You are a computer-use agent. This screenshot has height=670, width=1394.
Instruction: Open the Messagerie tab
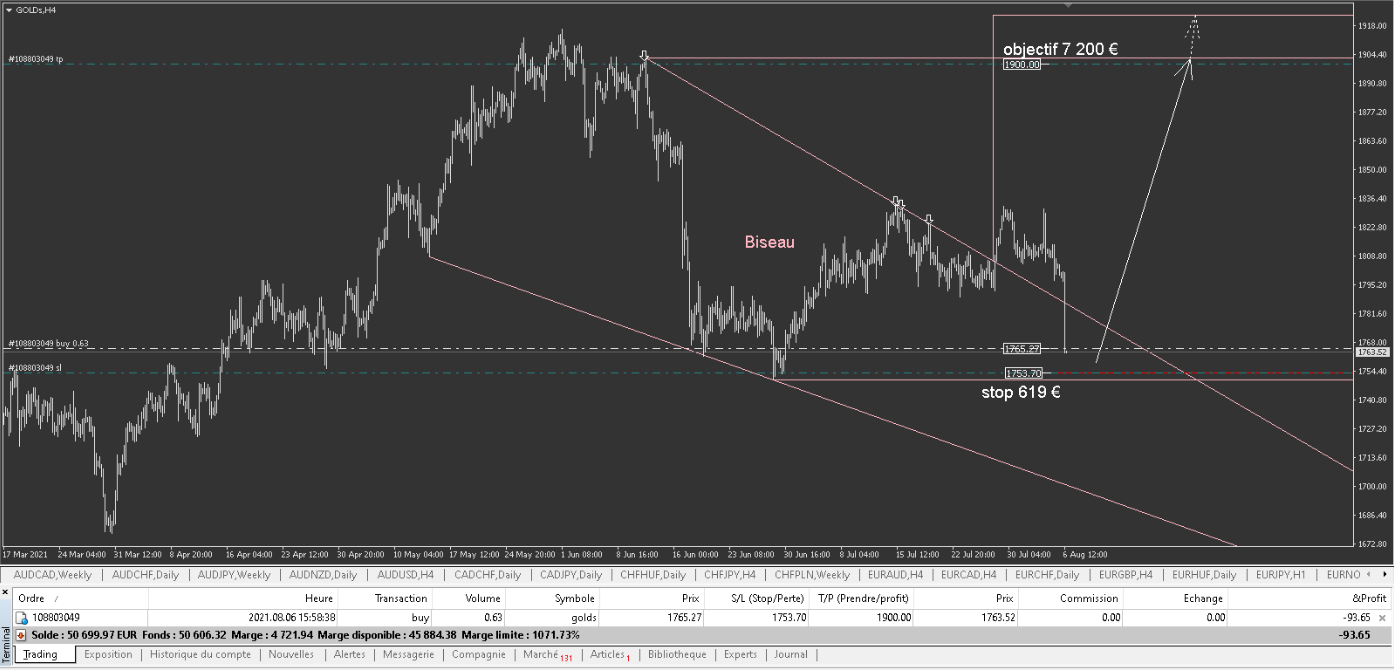tap(407, 655)
